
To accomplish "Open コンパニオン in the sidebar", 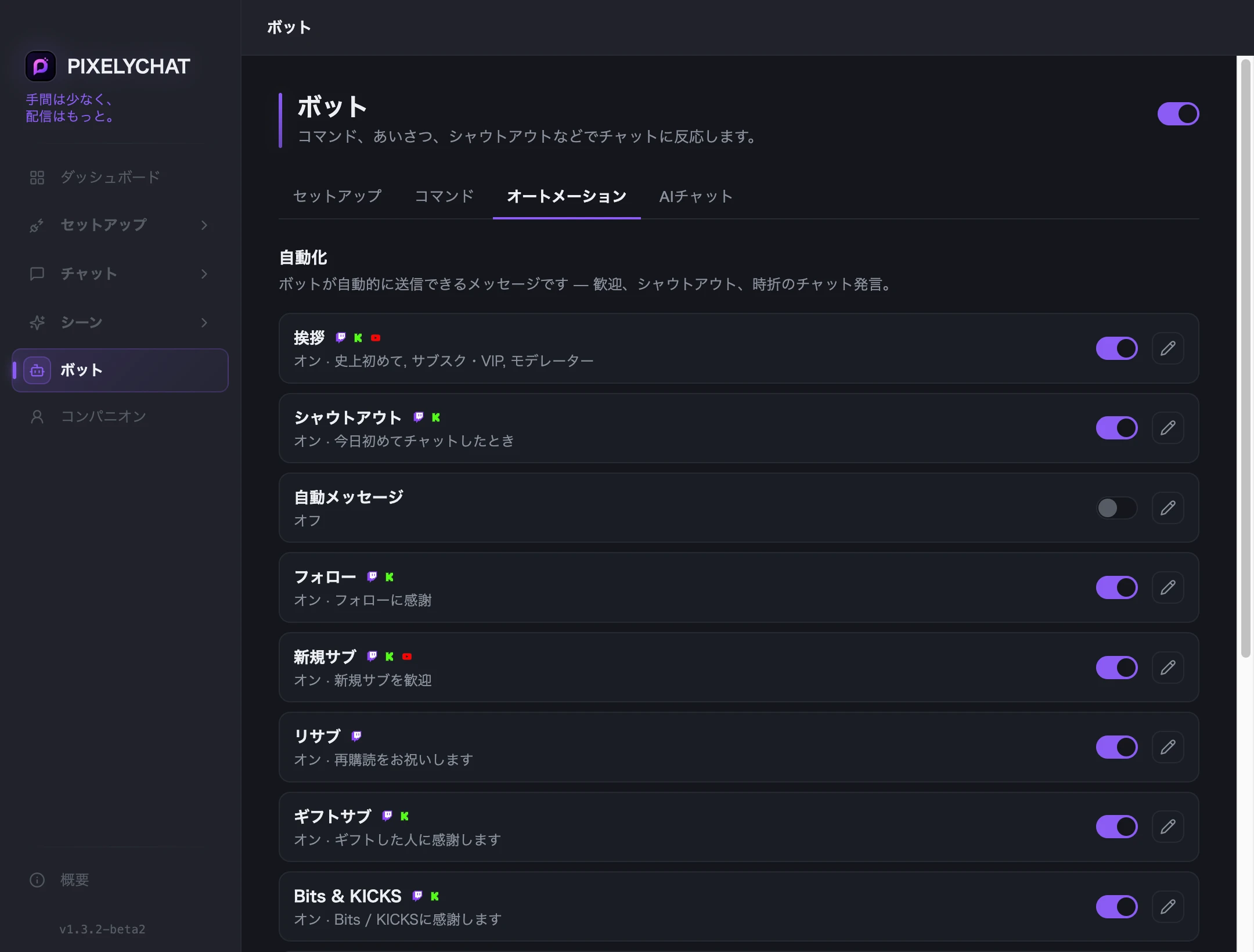I will [x=120, y=417].
